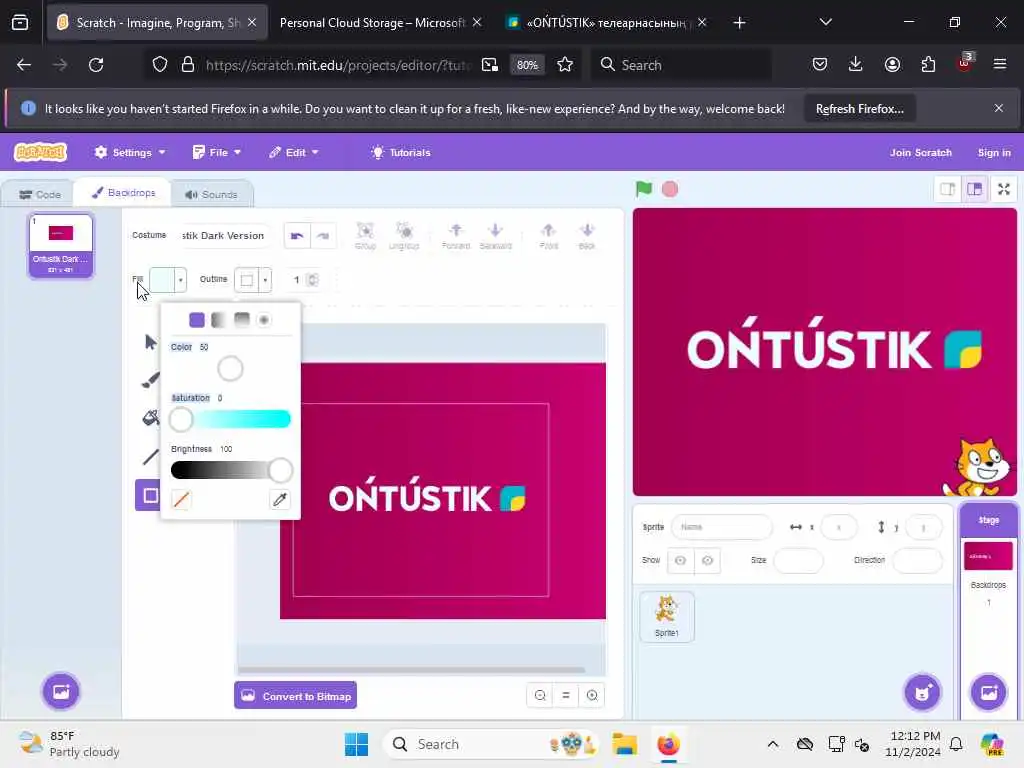Show sprite with open eye toggle
This screenshot has width=1024, height=768.
[x=680, y=560]
